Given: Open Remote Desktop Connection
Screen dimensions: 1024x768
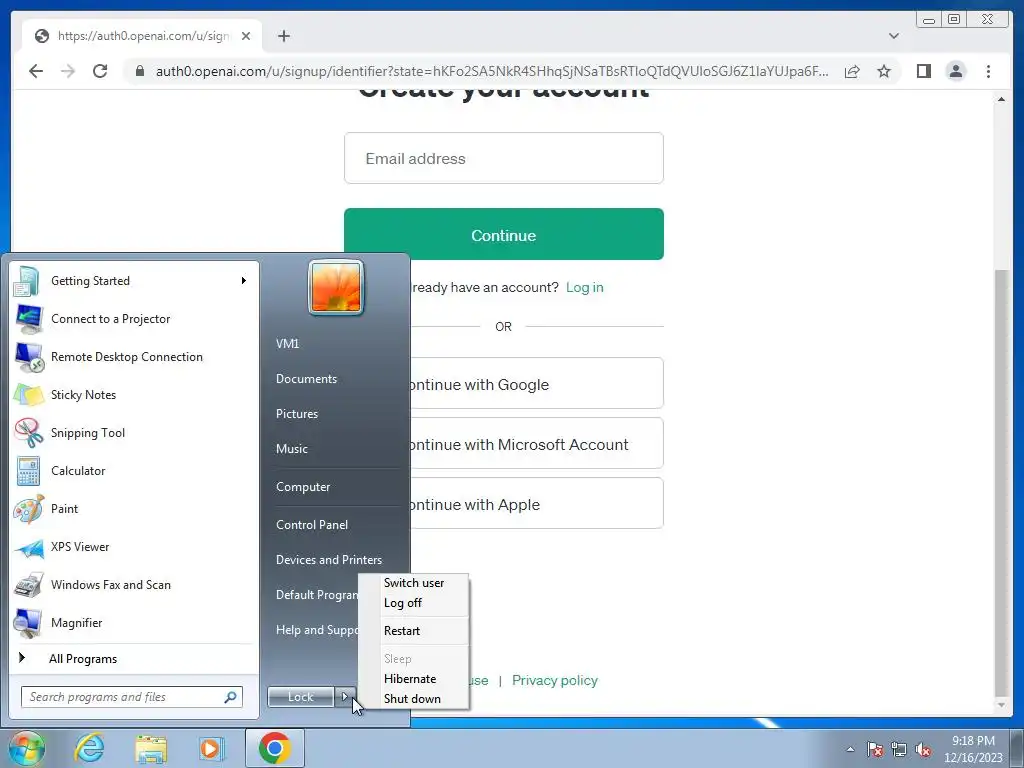Looking at the screenshot, I should (134, 357).
